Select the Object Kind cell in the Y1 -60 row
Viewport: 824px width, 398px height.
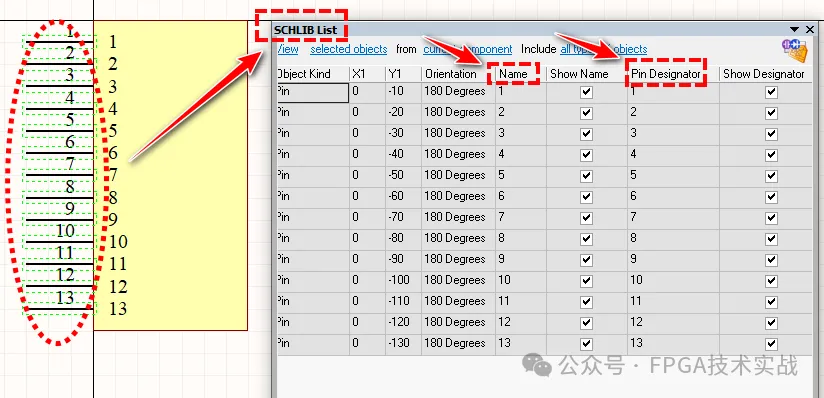[x=313, y=197]
